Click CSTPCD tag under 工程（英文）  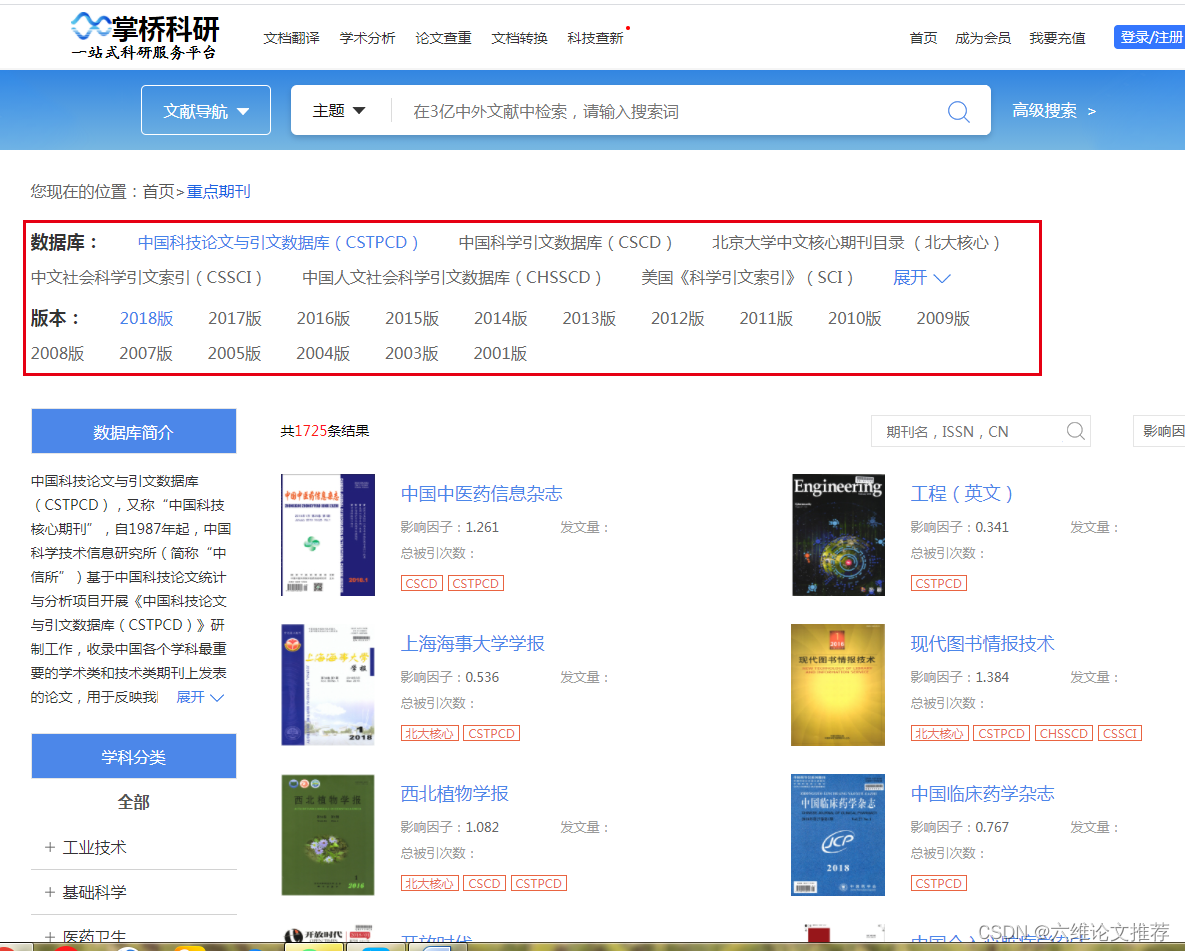939,584
